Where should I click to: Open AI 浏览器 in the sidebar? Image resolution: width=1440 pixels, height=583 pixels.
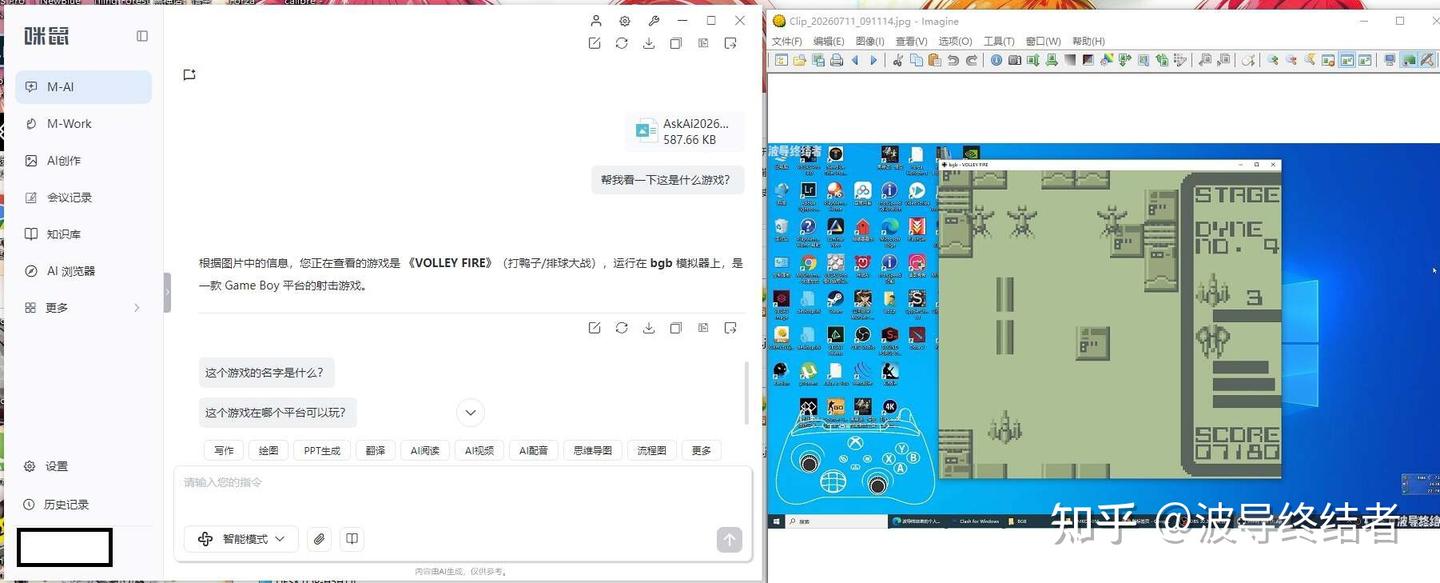[x=83, y=271]
